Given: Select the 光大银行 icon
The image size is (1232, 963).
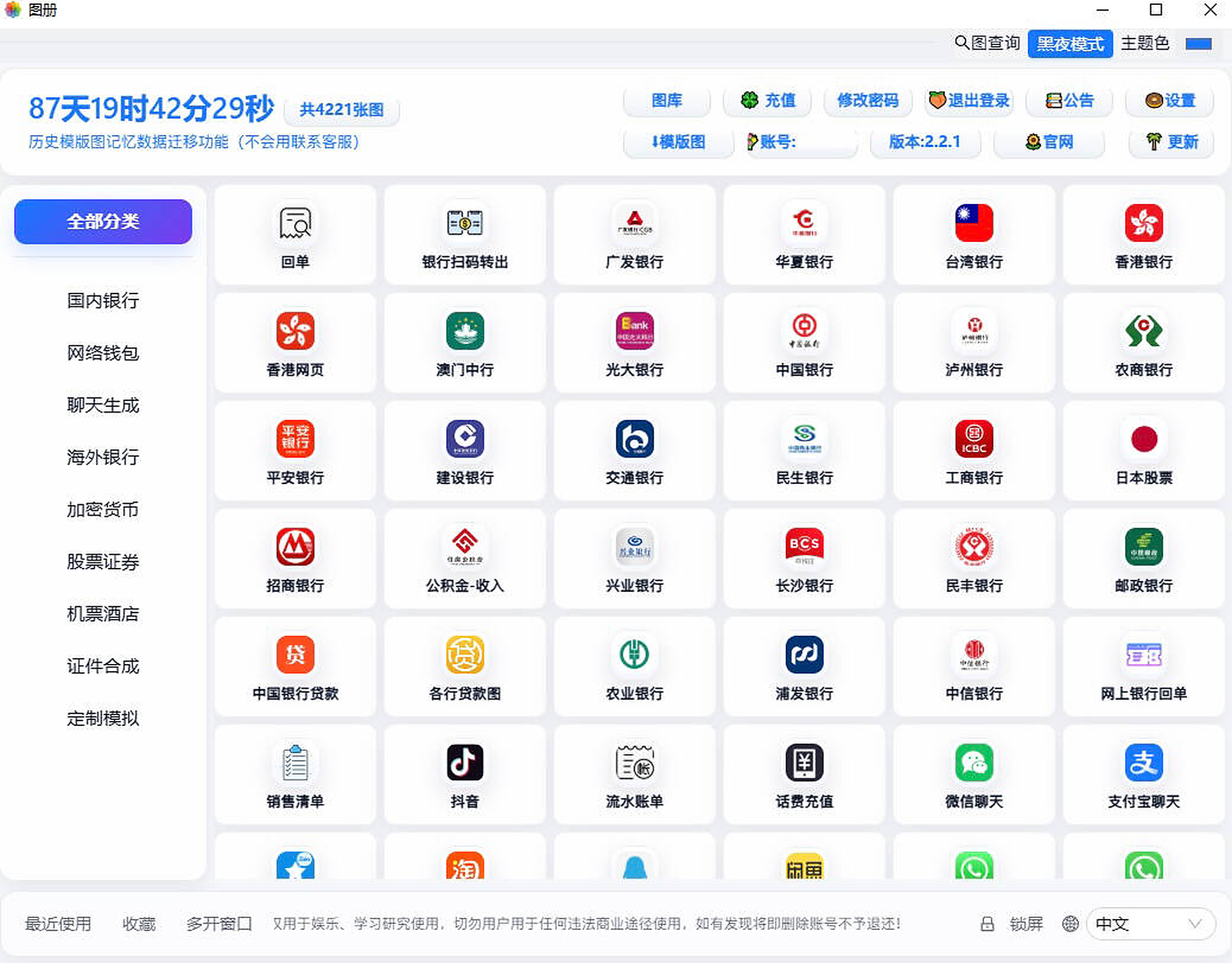Looking at the screenshot, I should pyautogui.click(x=635, y=331).
